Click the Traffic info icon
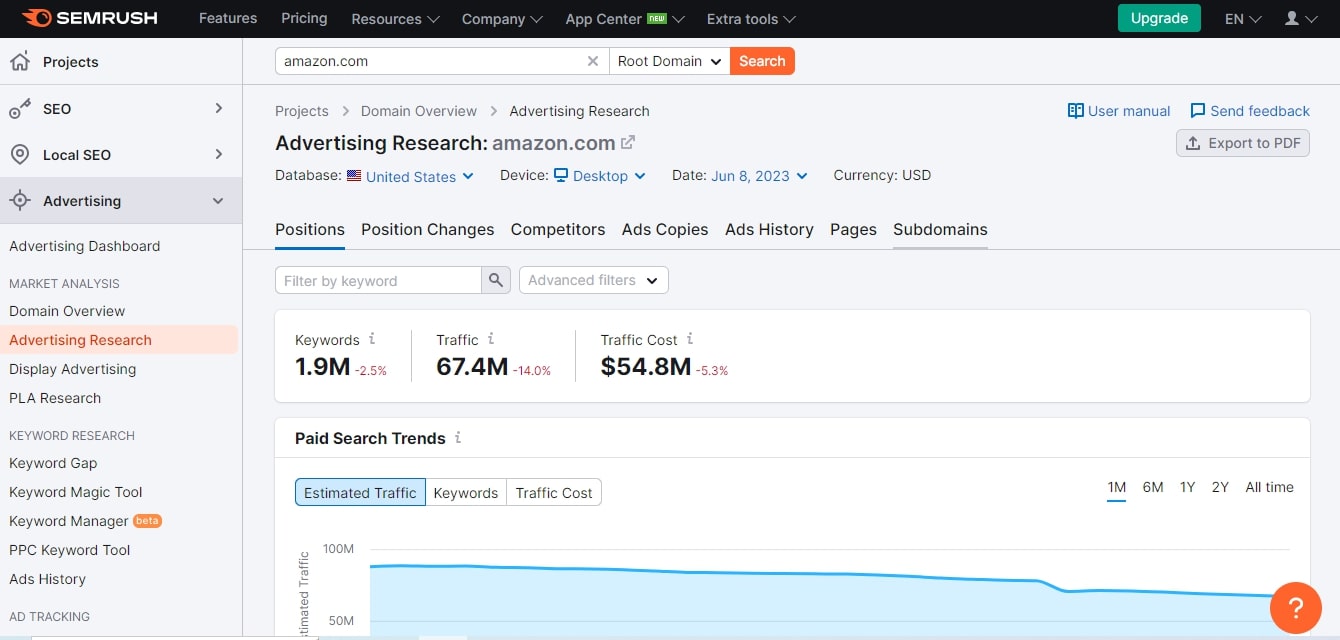The image size is (1340, 640). click(x=491, y=339)
